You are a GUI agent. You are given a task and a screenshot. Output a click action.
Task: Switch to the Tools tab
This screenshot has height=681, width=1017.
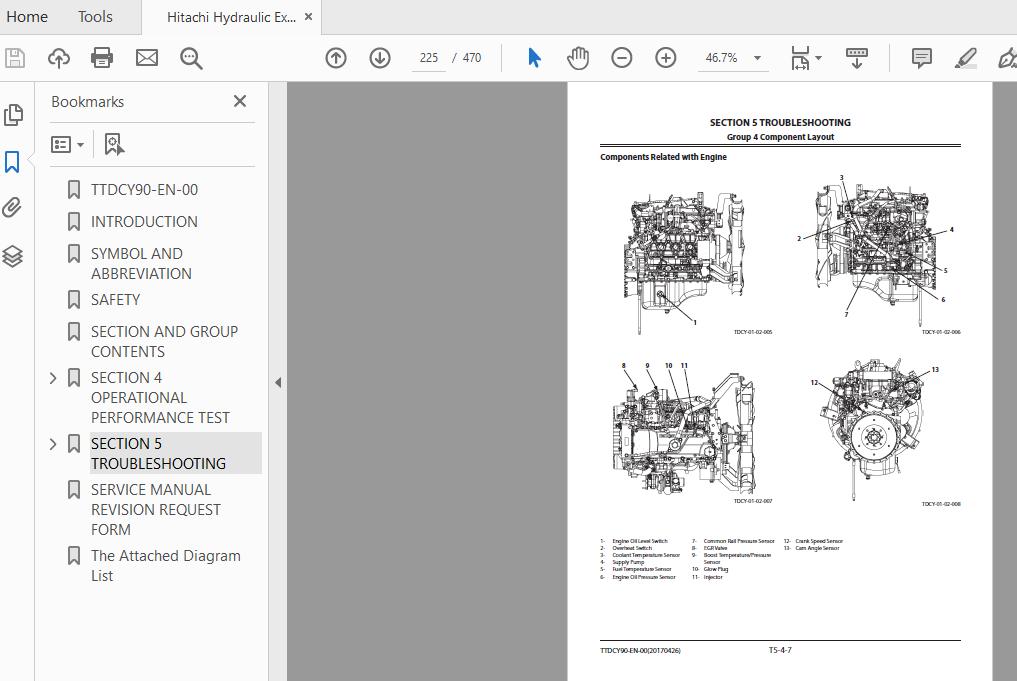pos(95,17)
